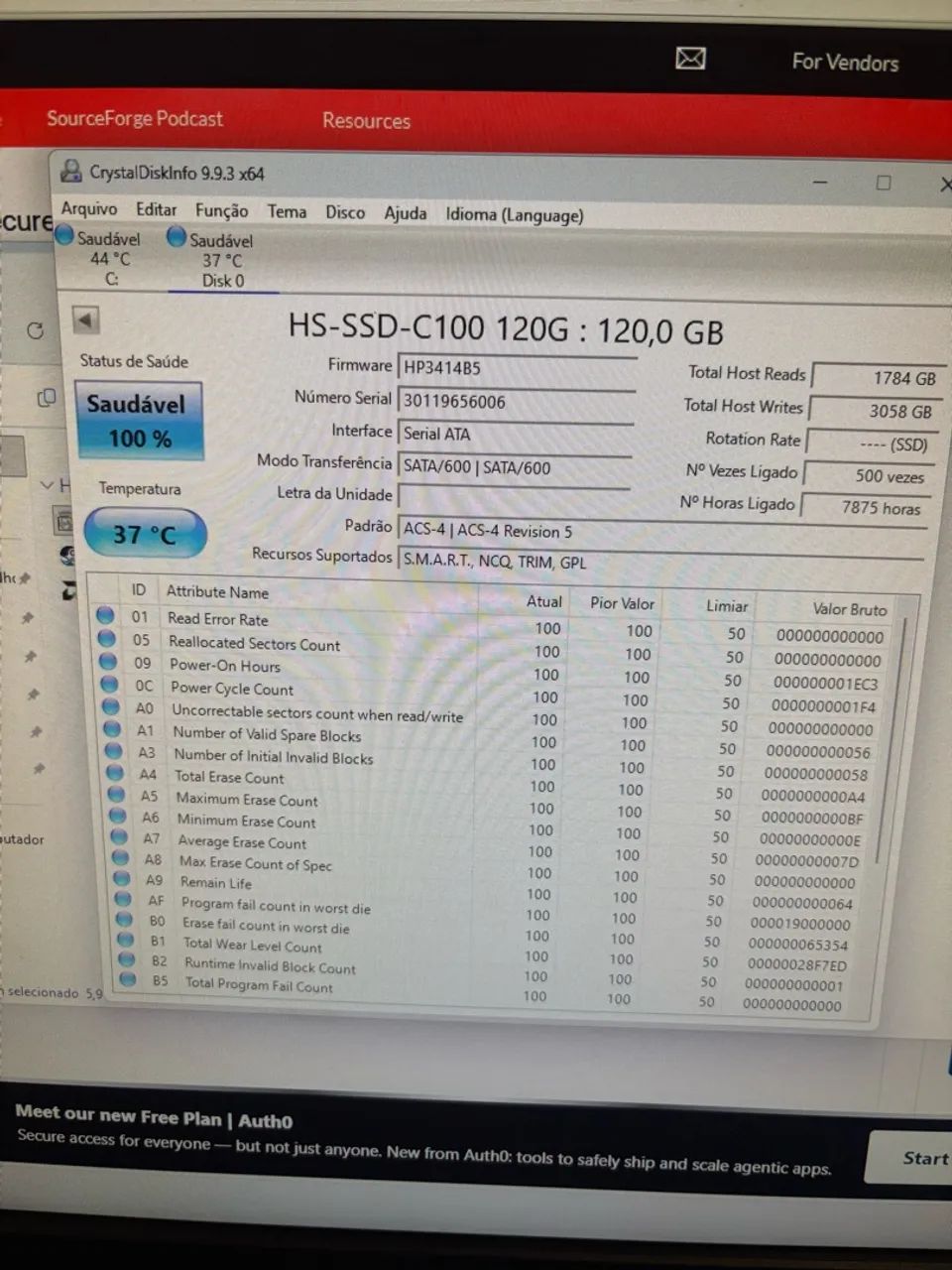Click the Modo Transferência field SATA/600
Viewport: 952px width, 1270px height.
click(x=514, y=467)
